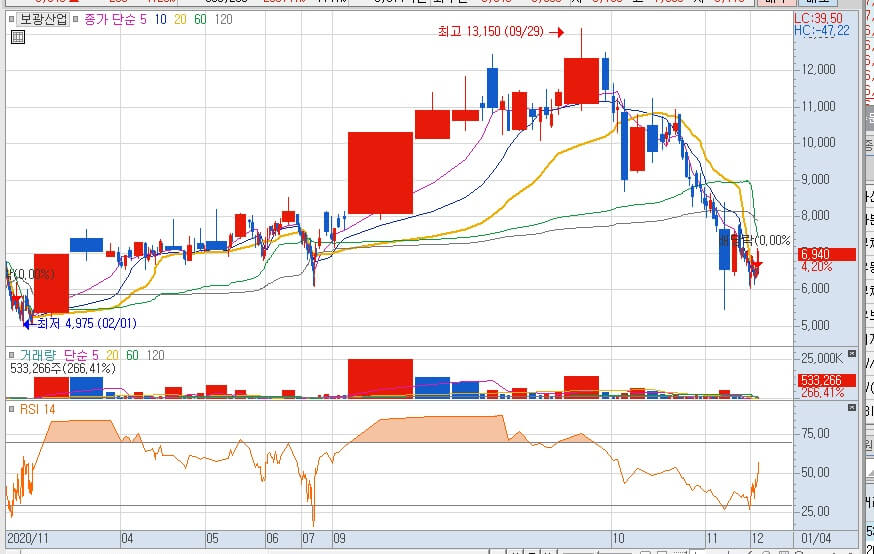Click the red arrow marker at latest candle
The width and height of the screenshot is (874, 554).
click(757, 264)
